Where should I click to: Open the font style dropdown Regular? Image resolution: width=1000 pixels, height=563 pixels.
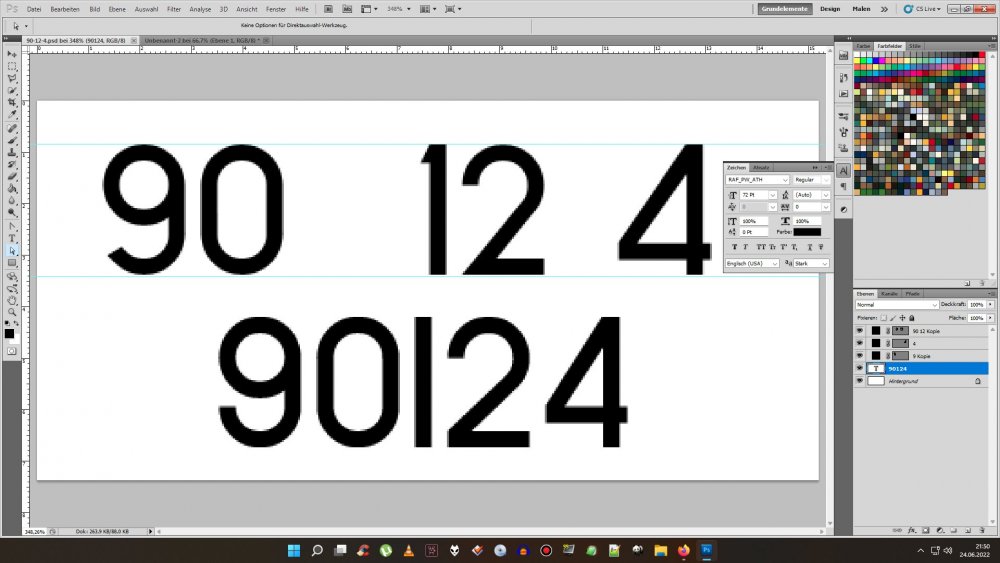[x=811, y=180]
